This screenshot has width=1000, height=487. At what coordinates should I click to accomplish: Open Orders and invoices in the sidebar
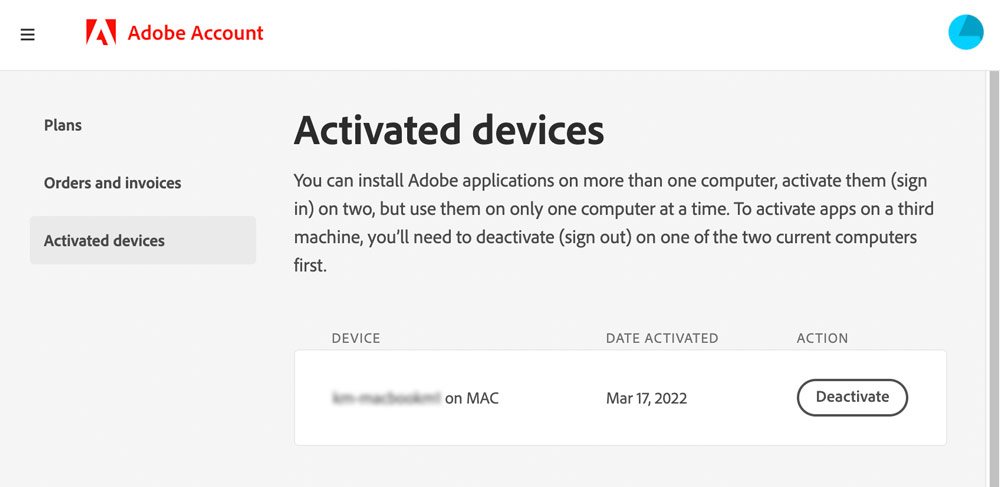tap(112, 183)
